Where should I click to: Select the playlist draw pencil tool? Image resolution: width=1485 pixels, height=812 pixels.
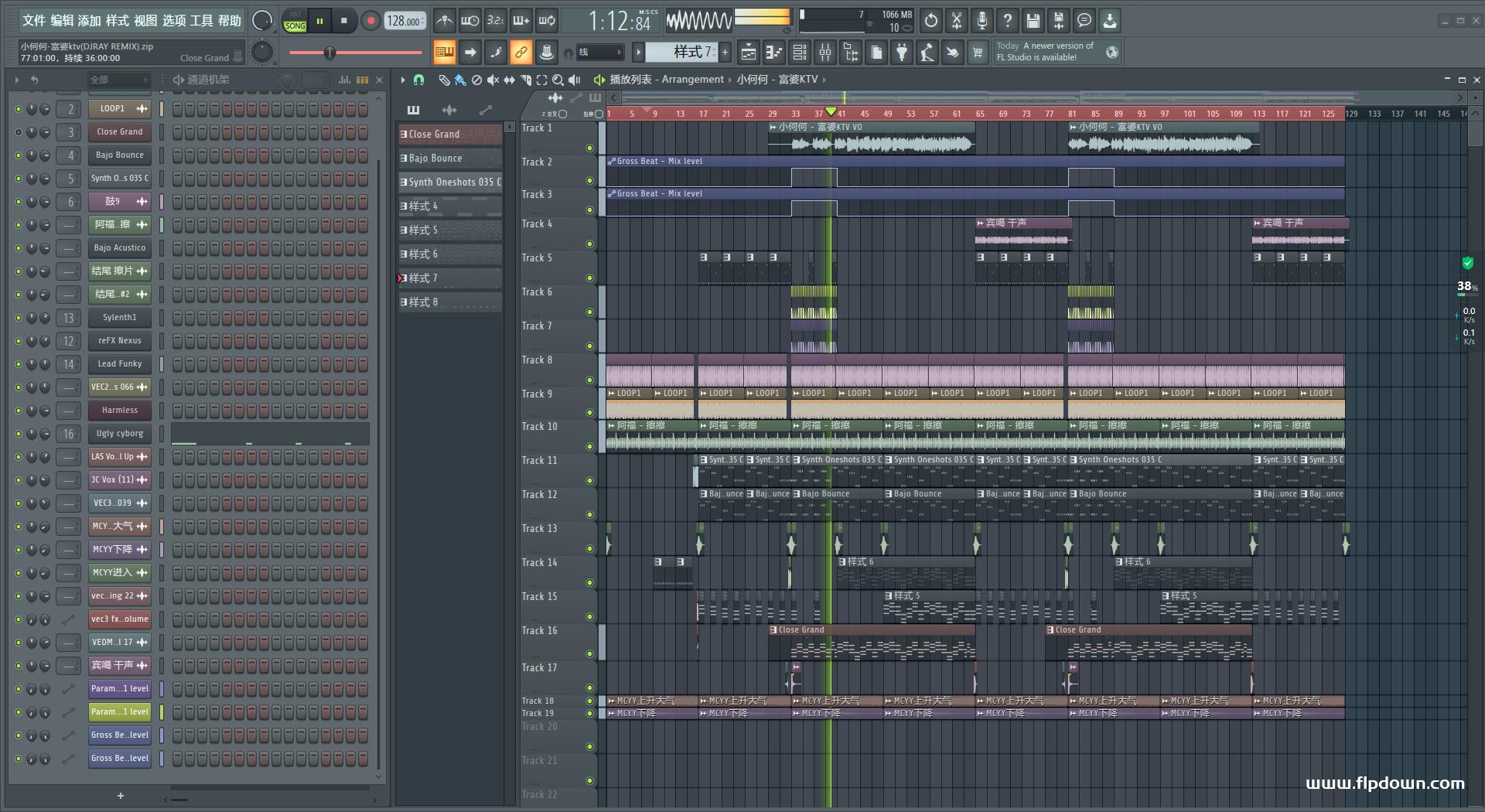click(444, 80)
